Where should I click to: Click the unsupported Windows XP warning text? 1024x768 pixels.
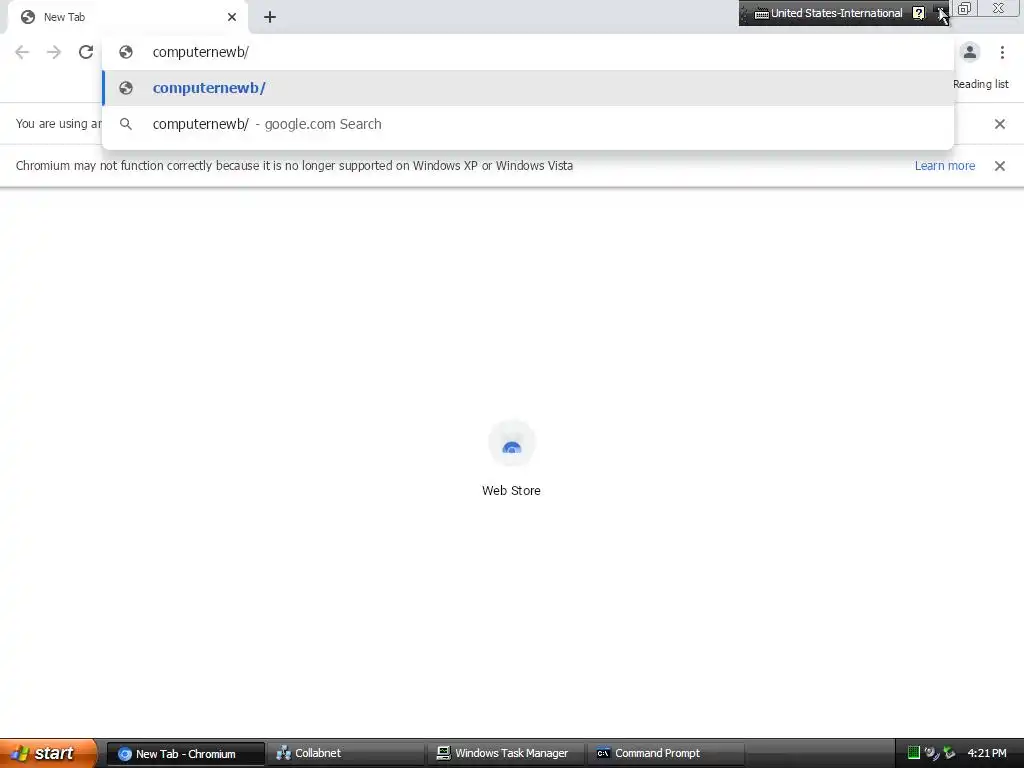[294, 166]
